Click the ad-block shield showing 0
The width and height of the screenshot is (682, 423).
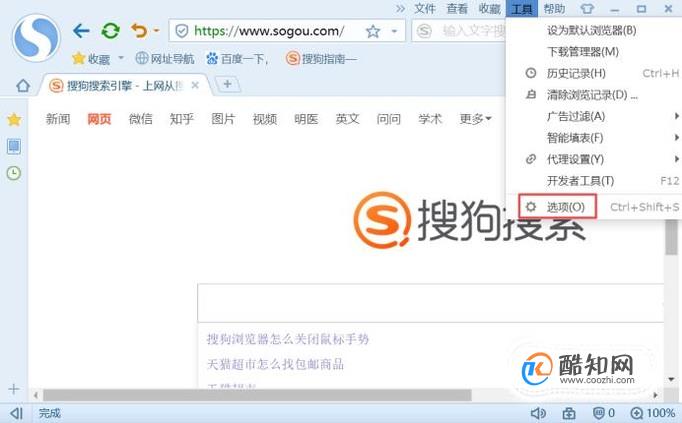604,413
